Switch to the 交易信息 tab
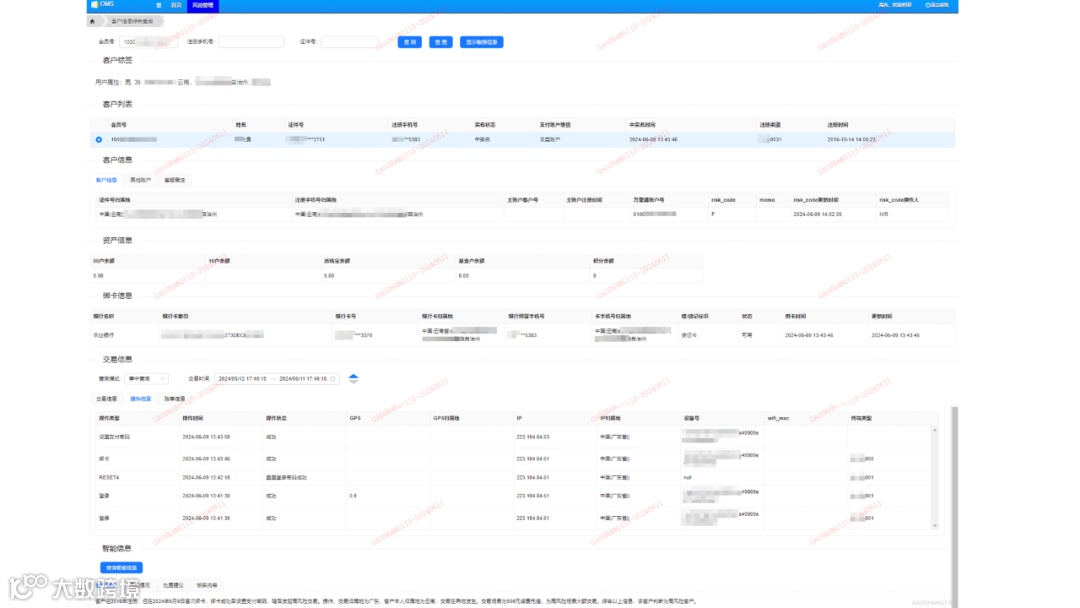 106,399
